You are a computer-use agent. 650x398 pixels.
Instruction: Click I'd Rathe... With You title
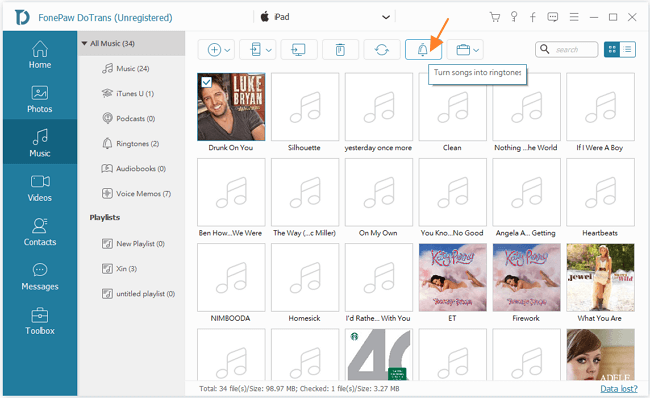(378, 318)
